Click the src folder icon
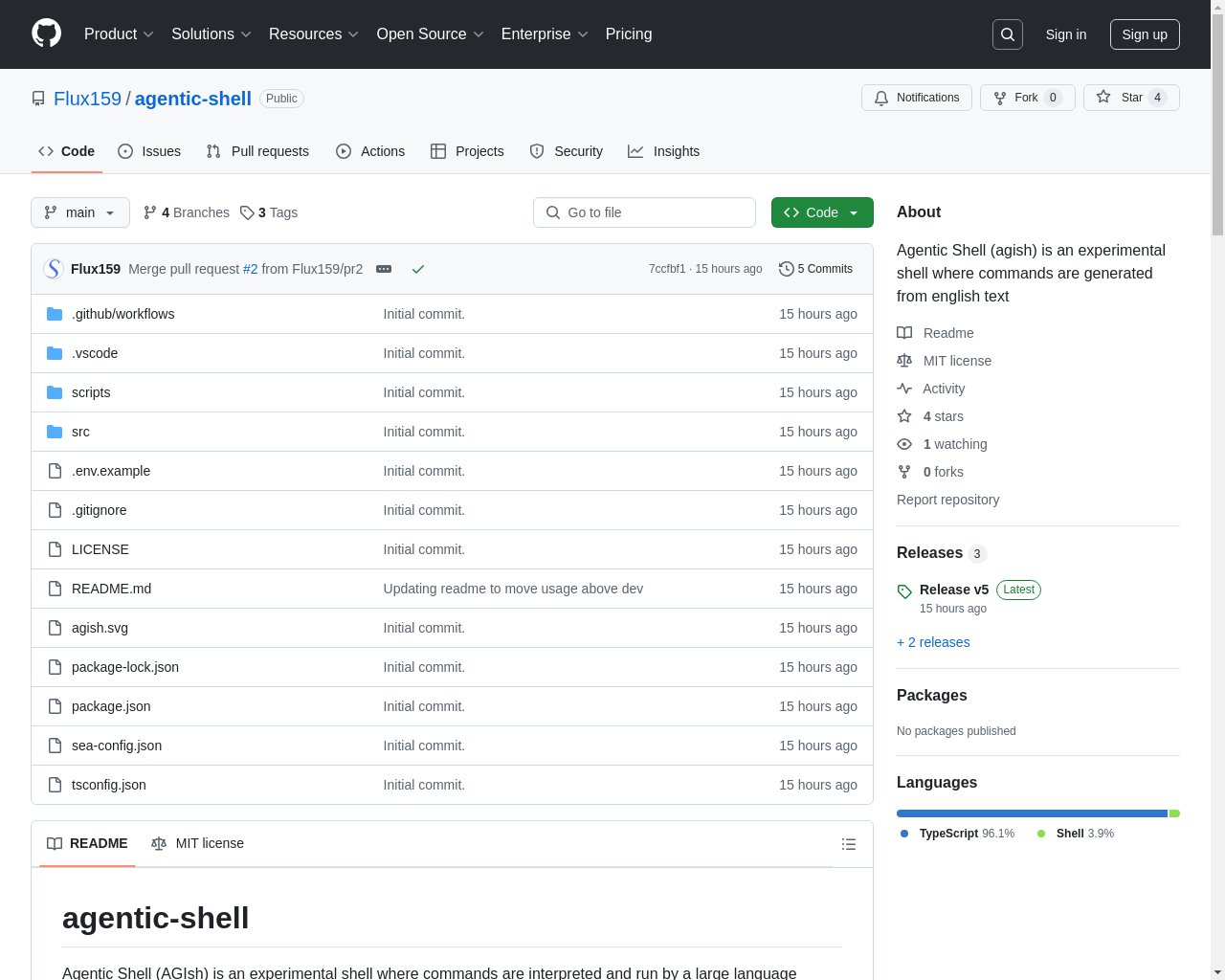Image resolution: width=1225 pixels, height=980 pixels. [55, 432]
